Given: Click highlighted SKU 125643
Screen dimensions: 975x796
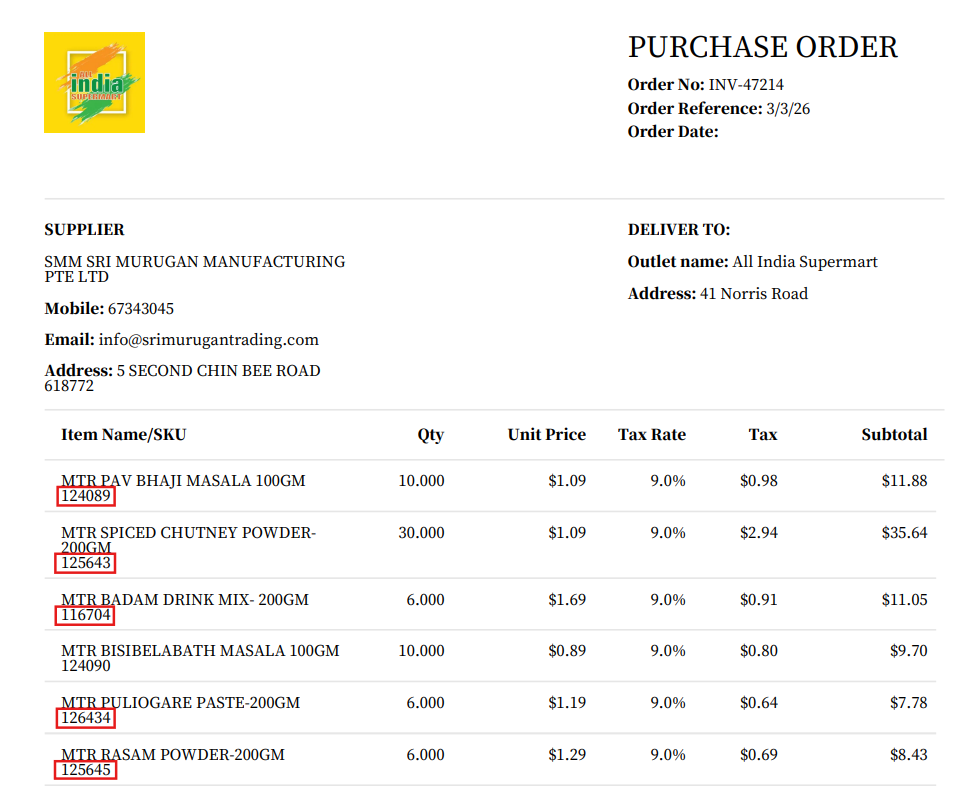Looking at the screenshot, I should 86,564.
